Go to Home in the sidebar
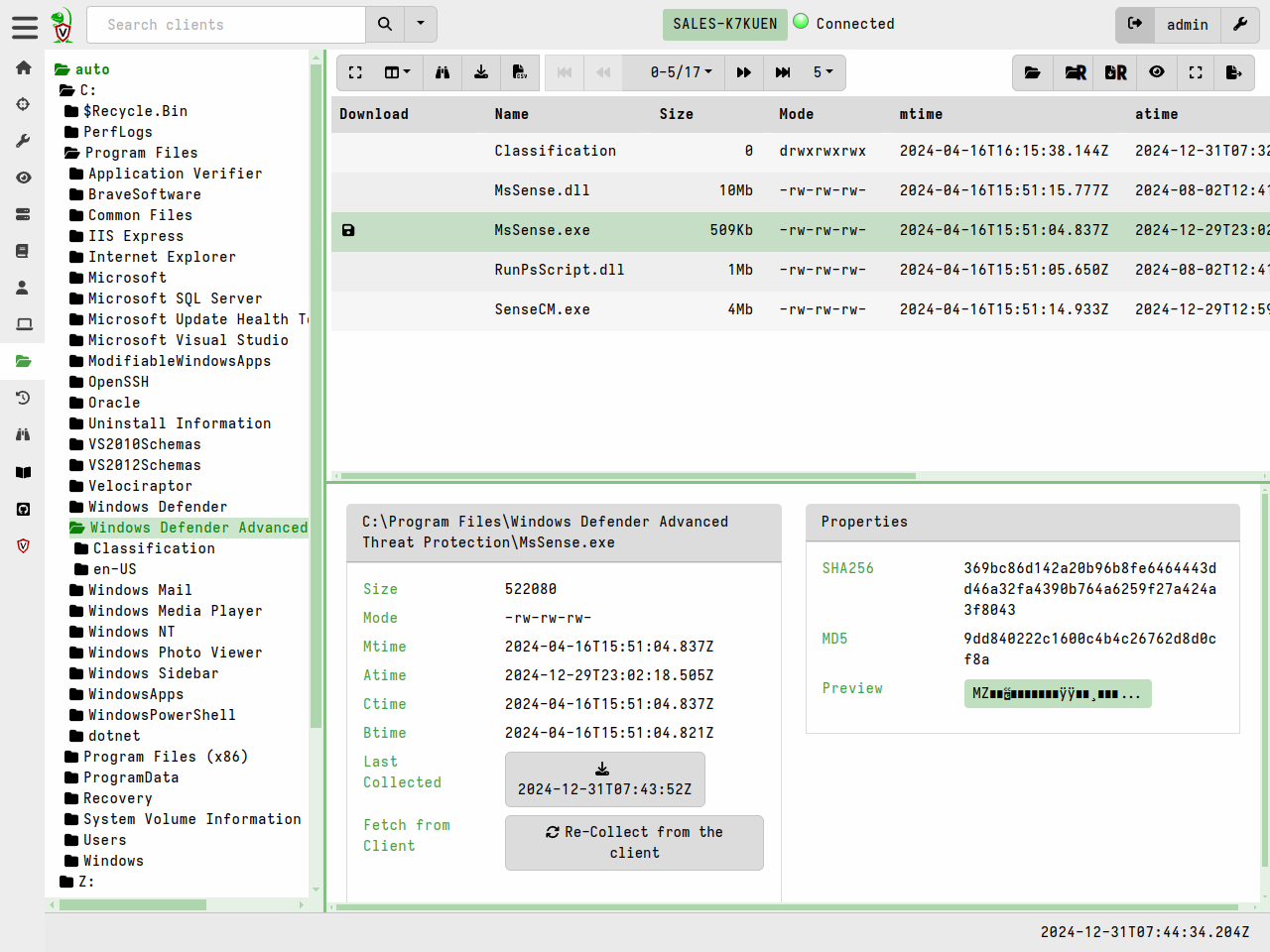The image size is (1270, 952). tap(23, 67)
